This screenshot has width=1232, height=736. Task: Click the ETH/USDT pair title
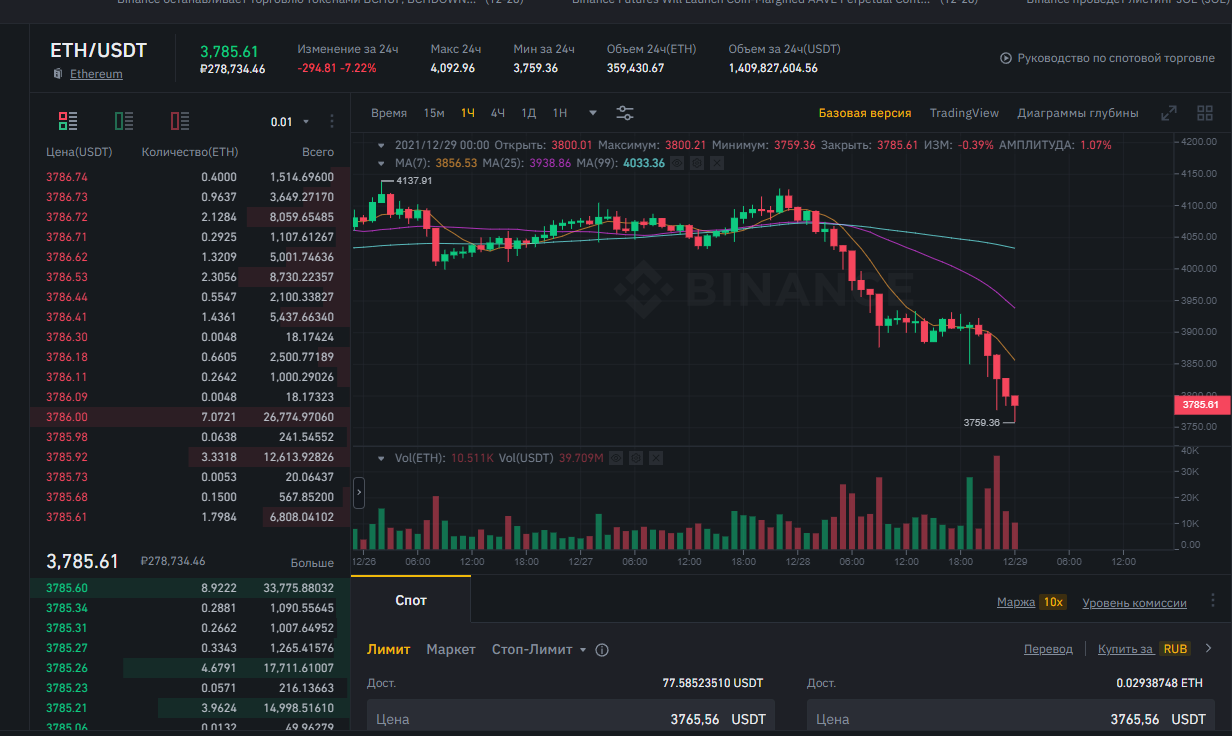coord(98,51)
